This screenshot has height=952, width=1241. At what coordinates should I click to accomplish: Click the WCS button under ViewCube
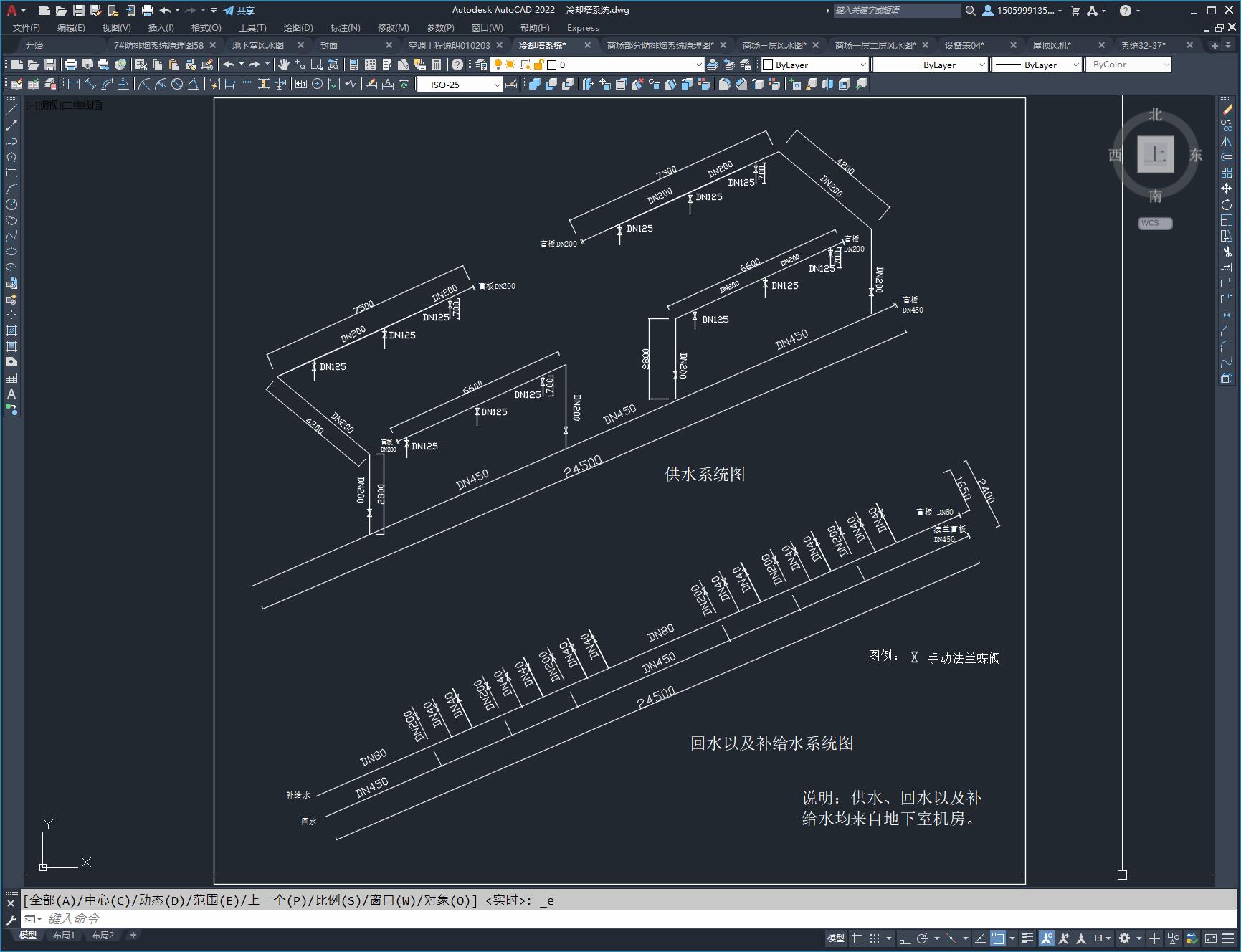[x=1155, y=223]
